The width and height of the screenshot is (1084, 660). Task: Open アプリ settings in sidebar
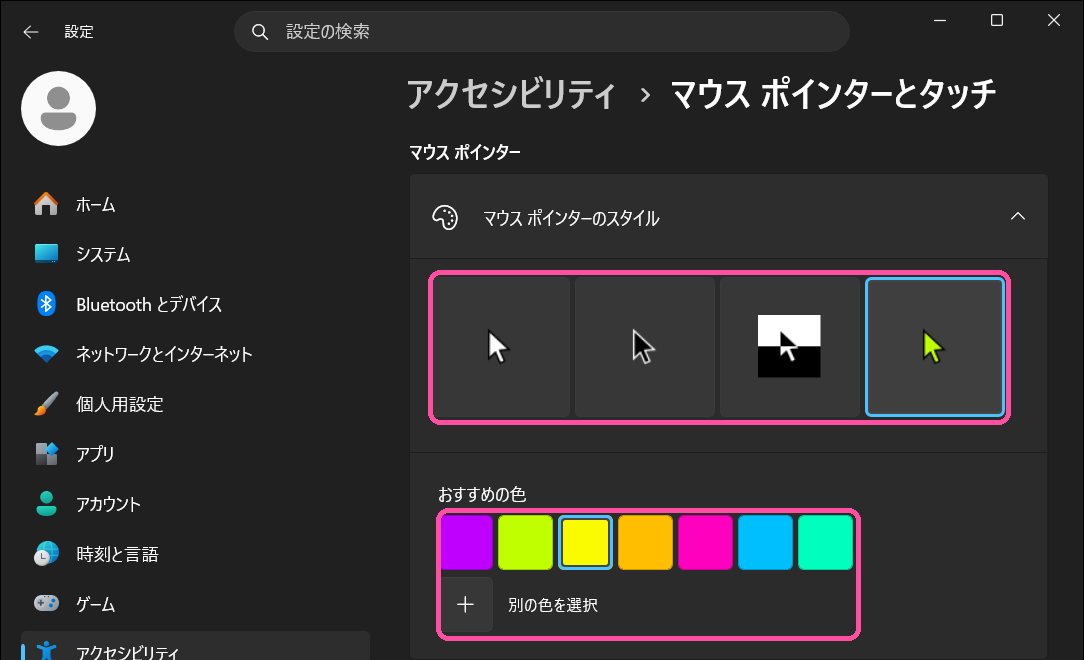click(x=195, y=454)
